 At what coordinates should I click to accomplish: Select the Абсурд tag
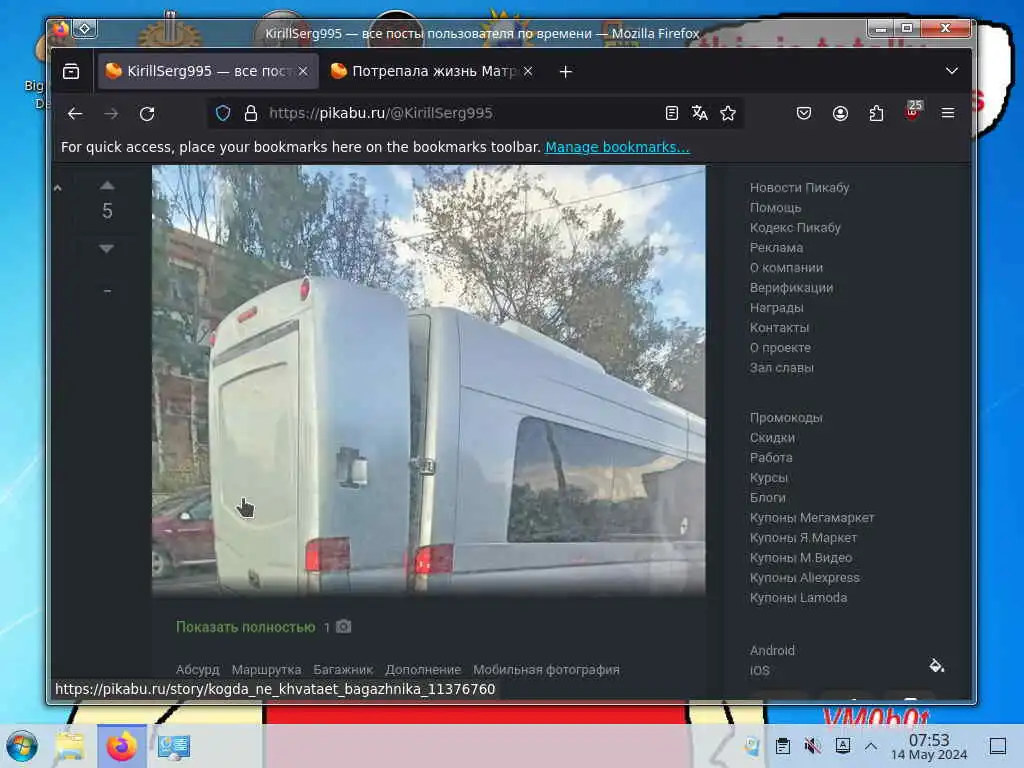198,669
